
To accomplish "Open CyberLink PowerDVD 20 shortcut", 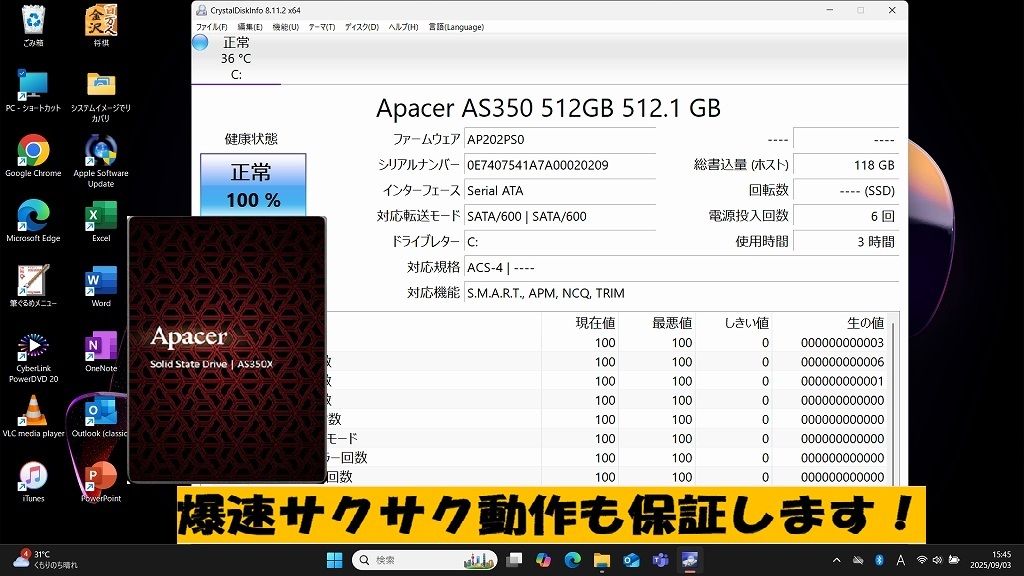I will [x=33, y=357].
